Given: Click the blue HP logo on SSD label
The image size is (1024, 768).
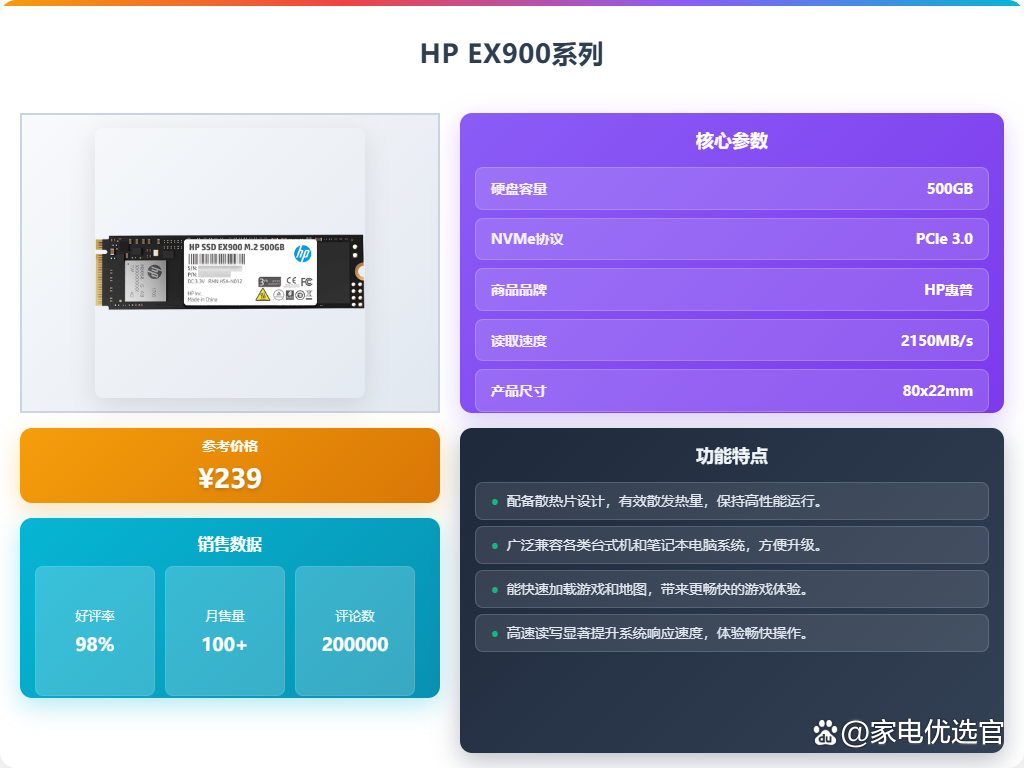Looking at the screenshot, I should [302, 253].
